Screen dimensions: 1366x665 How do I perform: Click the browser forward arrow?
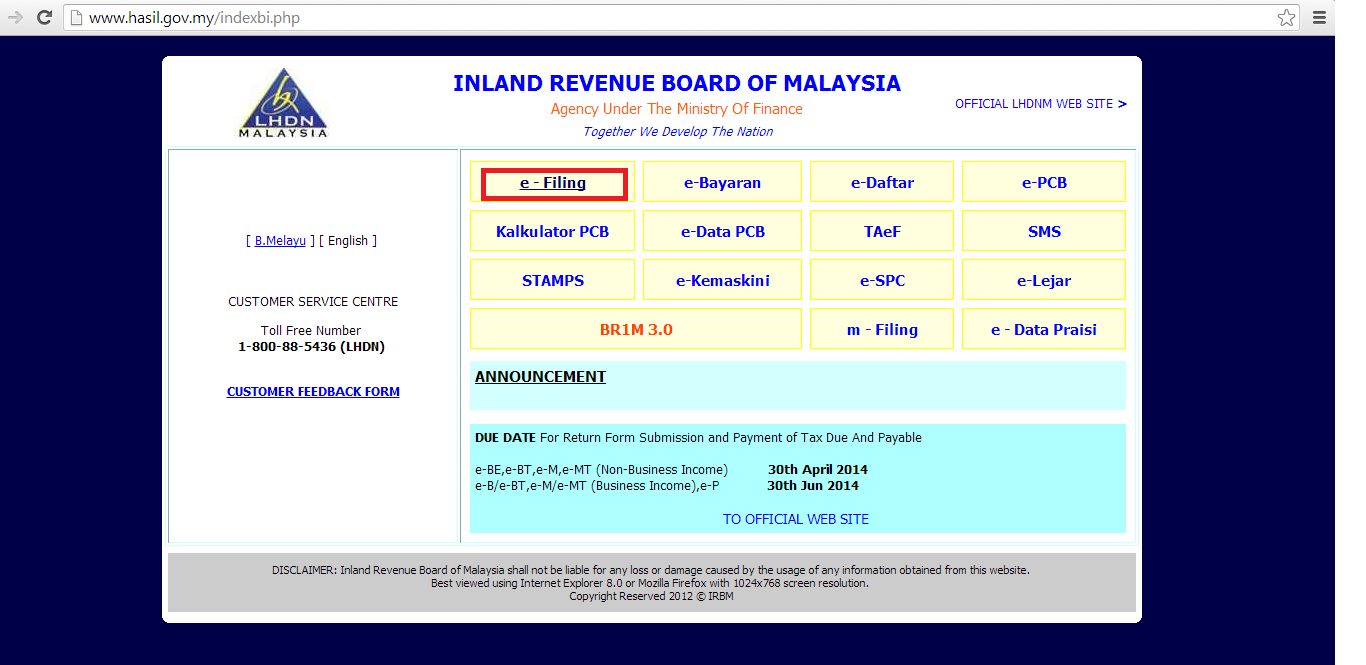(15, 17)
